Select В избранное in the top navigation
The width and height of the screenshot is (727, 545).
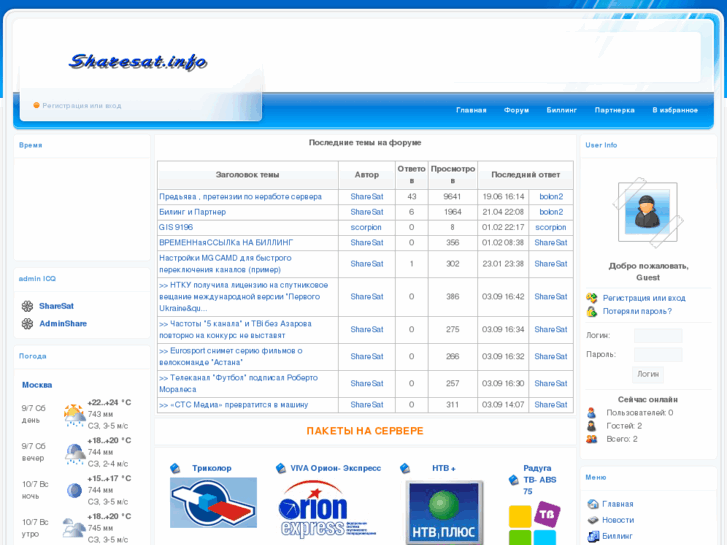click(675, 110)
